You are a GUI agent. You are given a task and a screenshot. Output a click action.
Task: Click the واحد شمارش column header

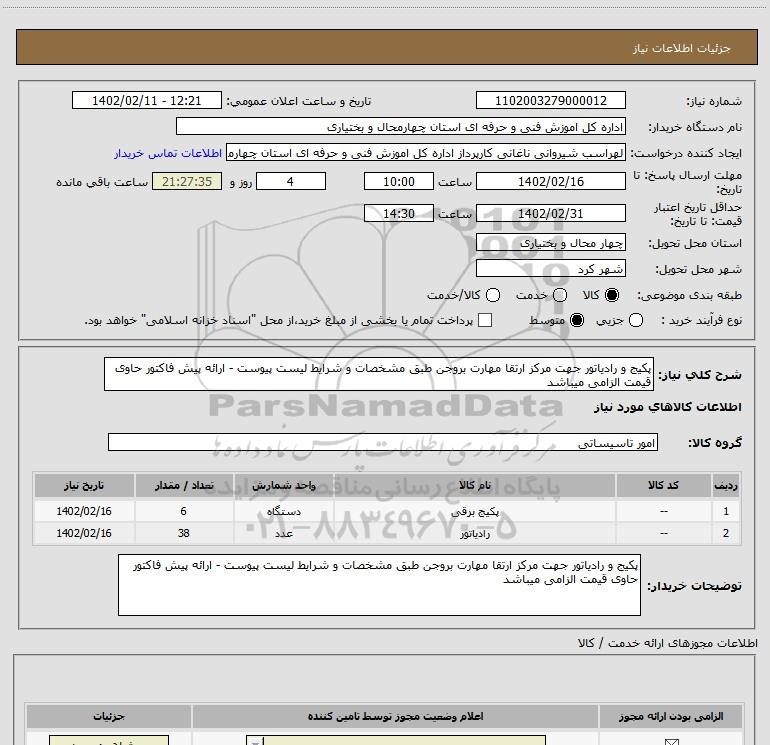284,485
